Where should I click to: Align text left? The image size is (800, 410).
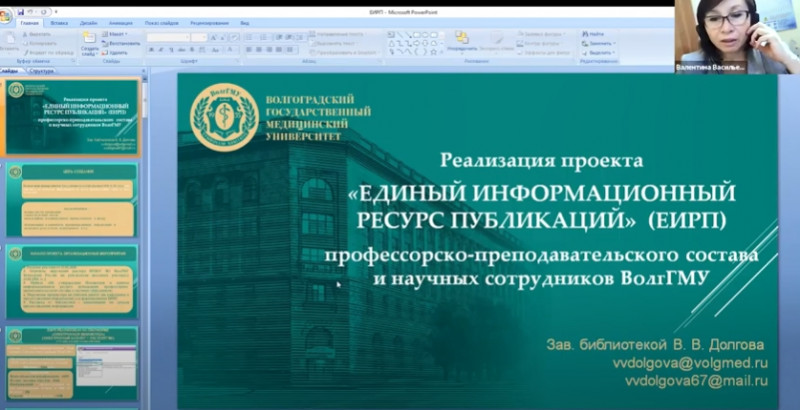(249, 50)
